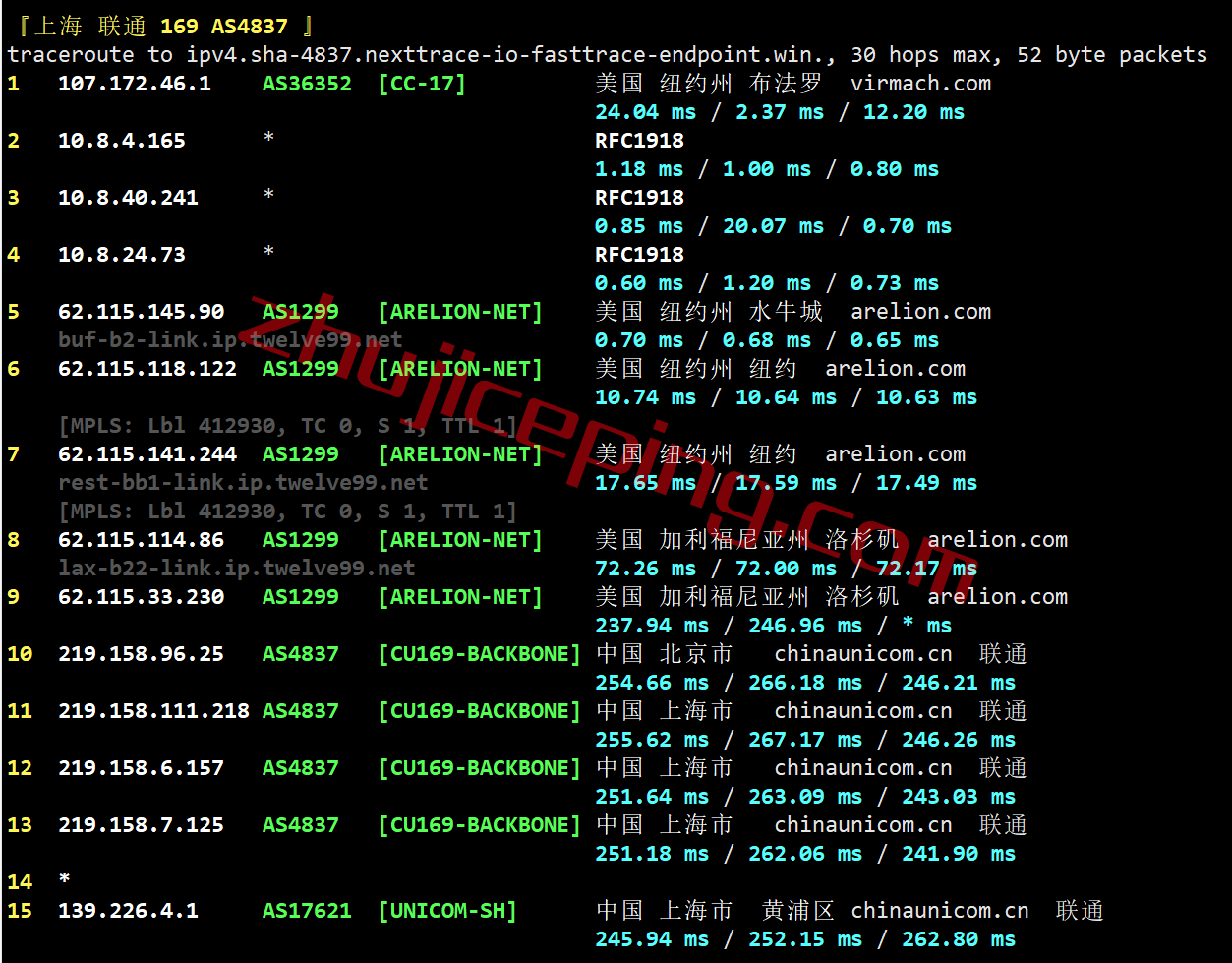
Task: Click latency 255.62 ms in hop 11
Action: point(652,740)
